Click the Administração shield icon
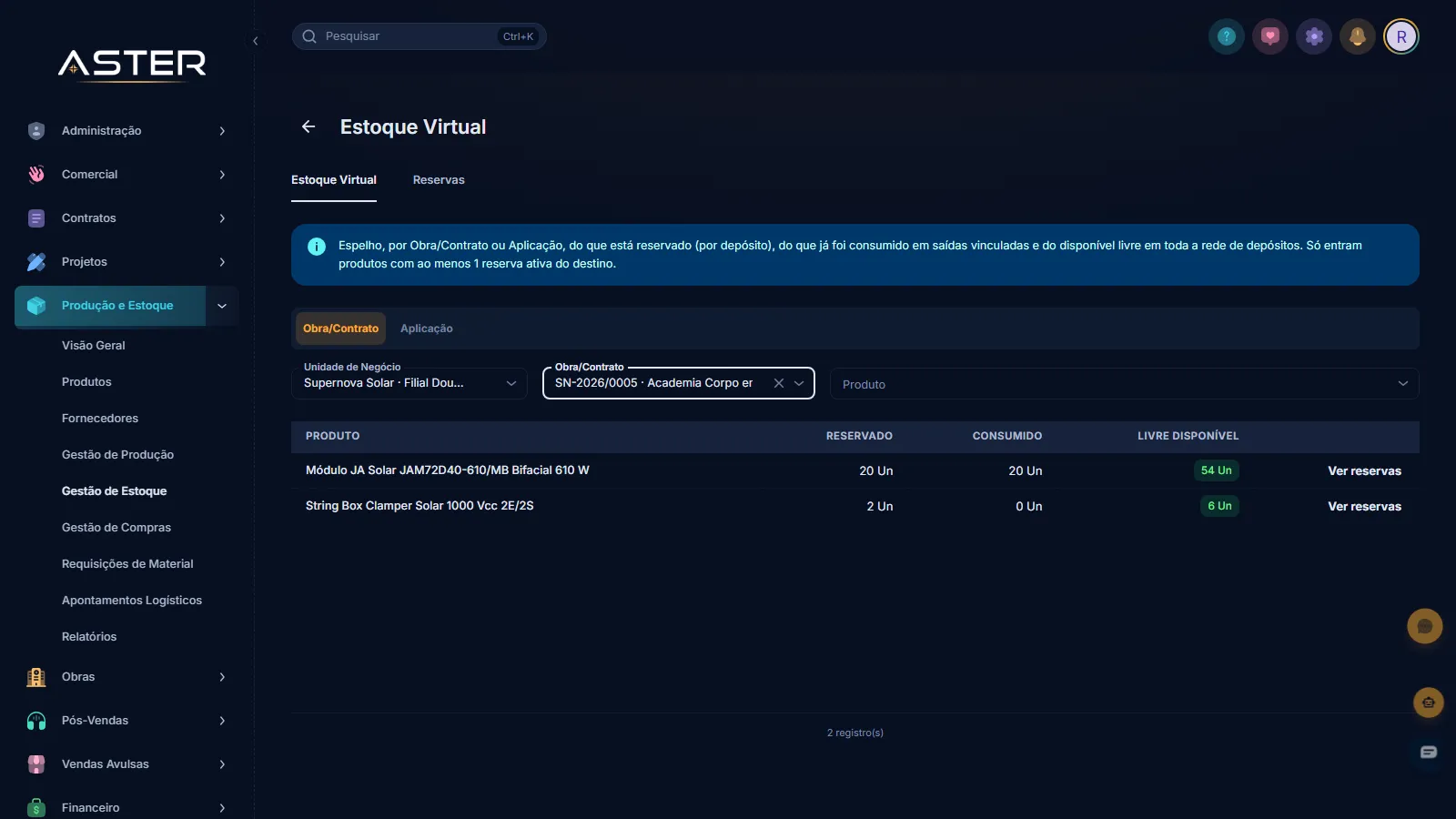This screenshot has width=1456, height=819. pos(36,131)
